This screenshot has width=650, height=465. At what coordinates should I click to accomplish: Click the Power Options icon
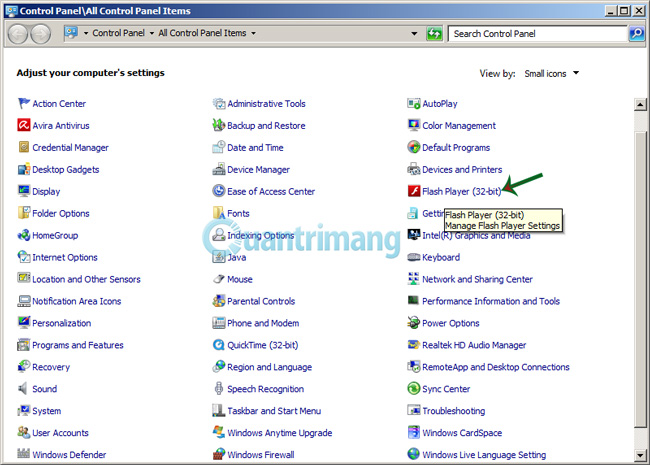click(414, 323)
